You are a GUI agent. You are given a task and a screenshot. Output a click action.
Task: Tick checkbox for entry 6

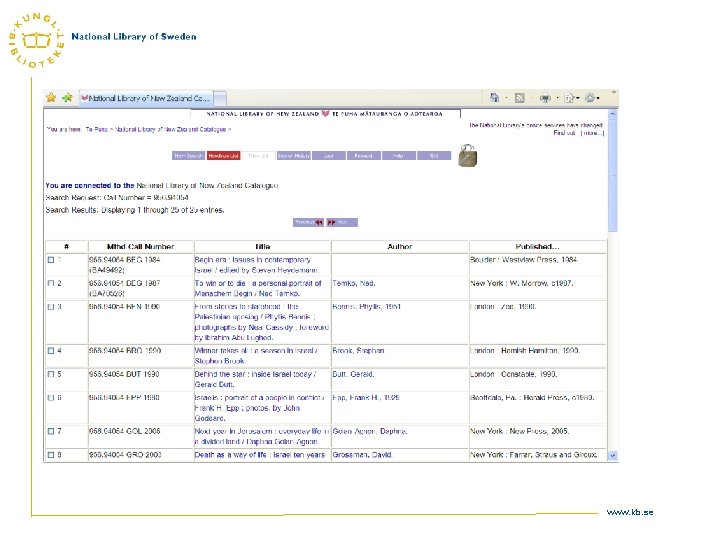point(51,398)
